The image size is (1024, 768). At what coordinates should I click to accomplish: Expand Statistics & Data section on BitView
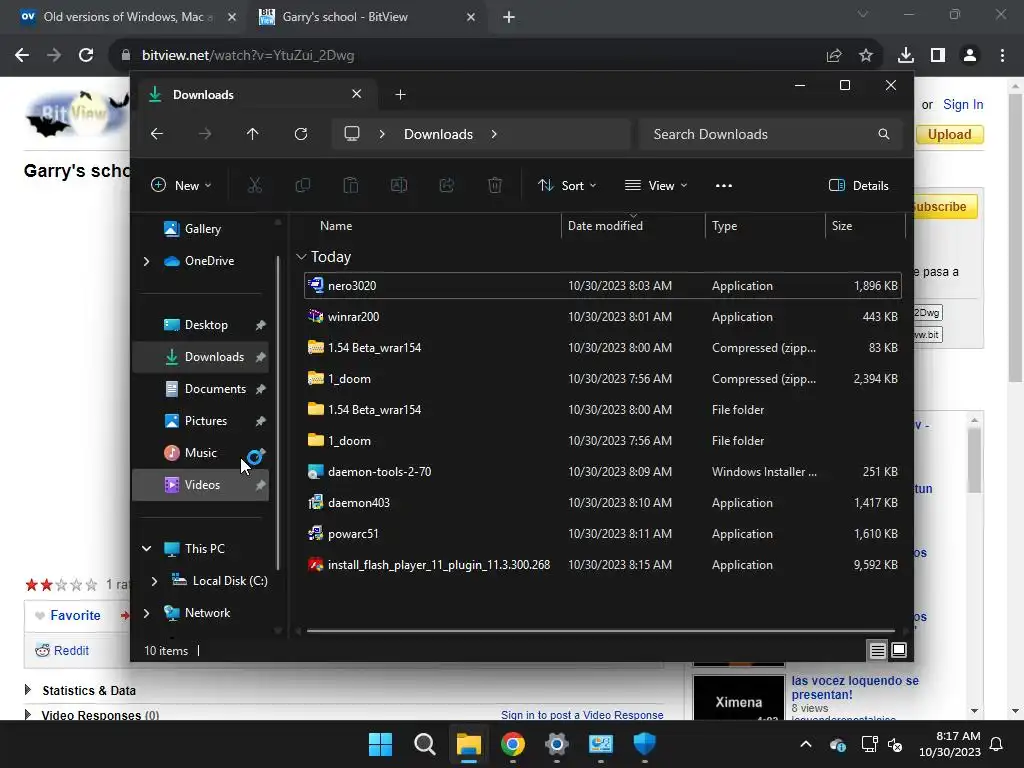click(x=27, y=690)
